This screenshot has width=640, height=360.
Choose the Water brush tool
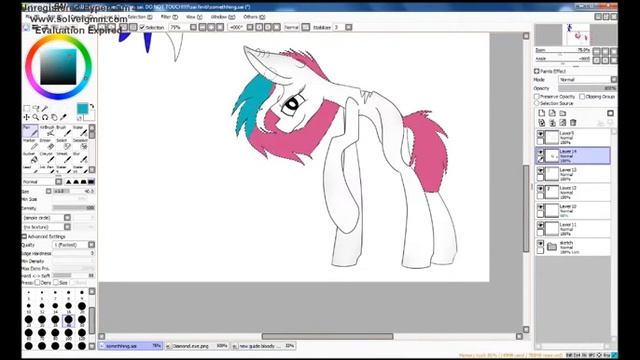[80, 131]
